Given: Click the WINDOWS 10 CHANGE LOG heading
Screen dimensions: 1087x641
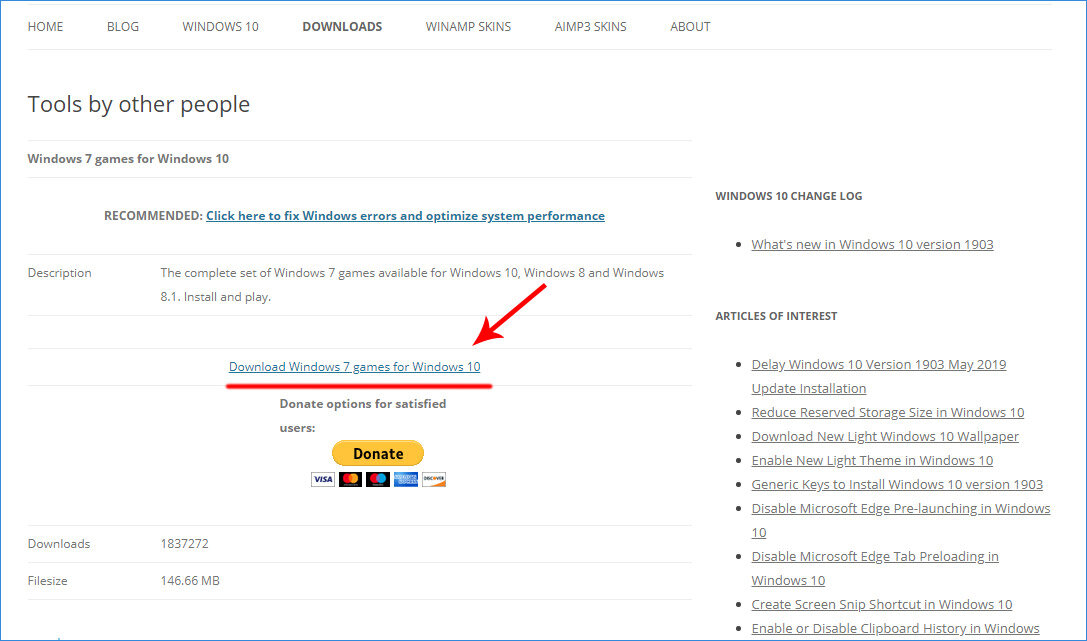Looking at the screenshot, I should [789, 196].
